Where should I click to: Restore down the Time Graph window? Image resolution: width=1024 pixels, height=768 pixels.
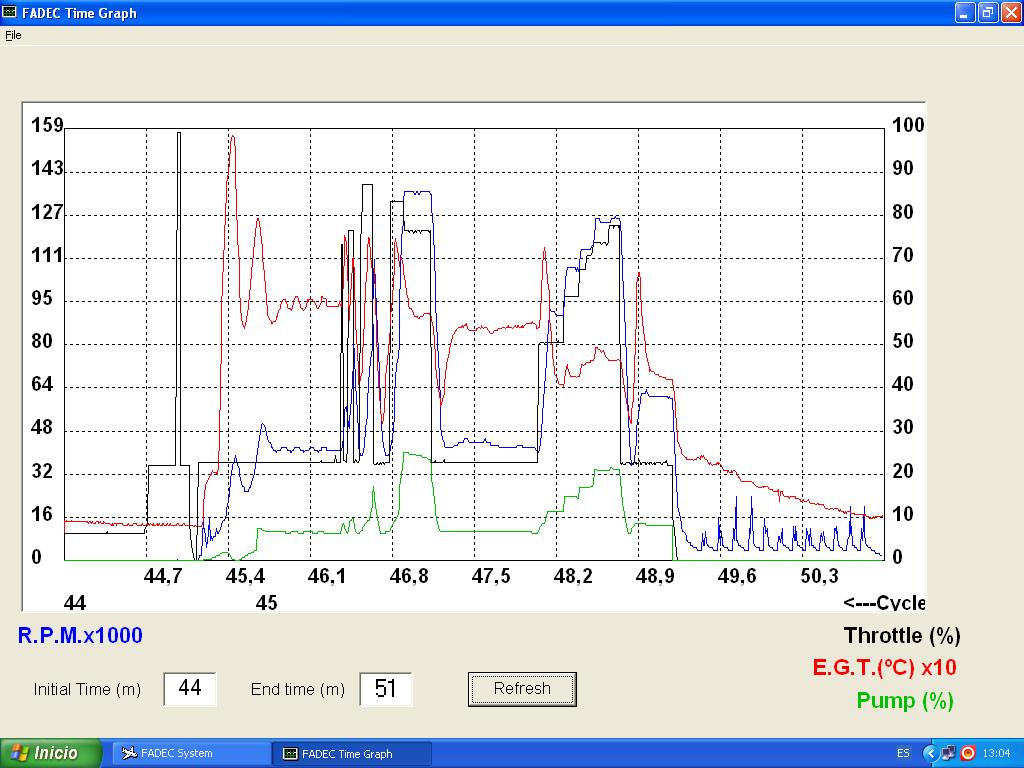point(987,13)
